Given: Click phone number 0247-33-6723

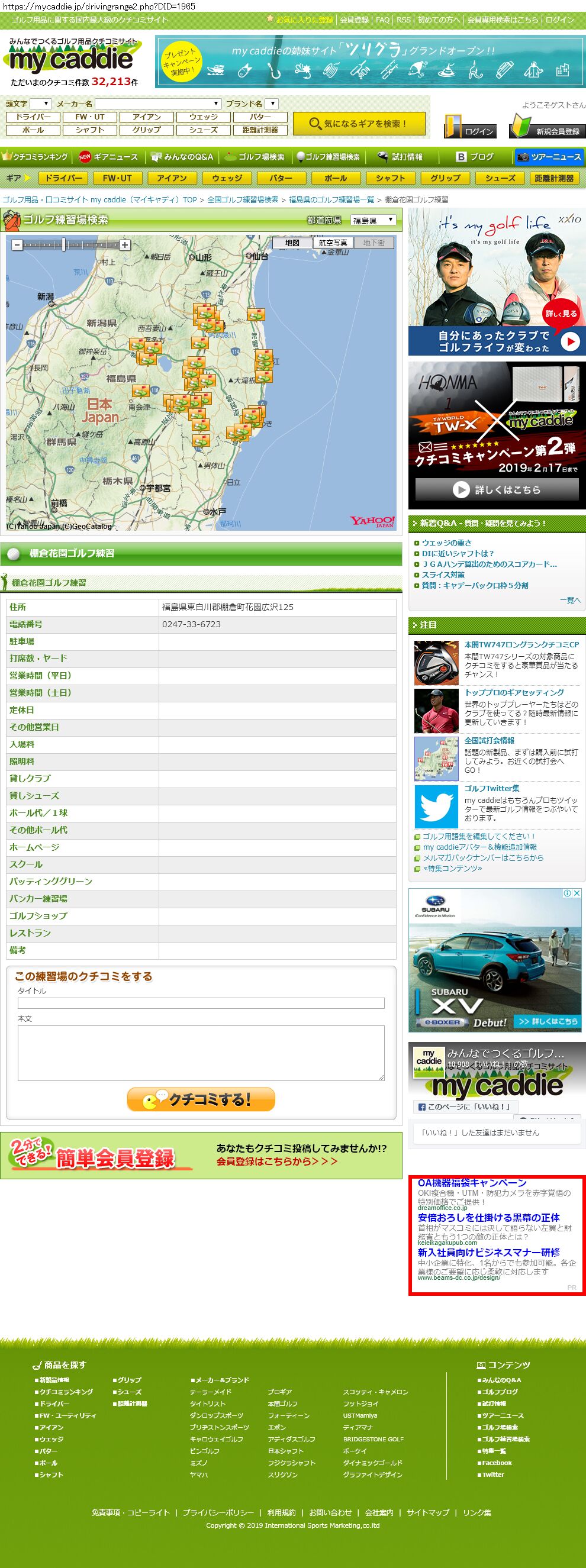Looking at the screenshot, I should [191, 624].
